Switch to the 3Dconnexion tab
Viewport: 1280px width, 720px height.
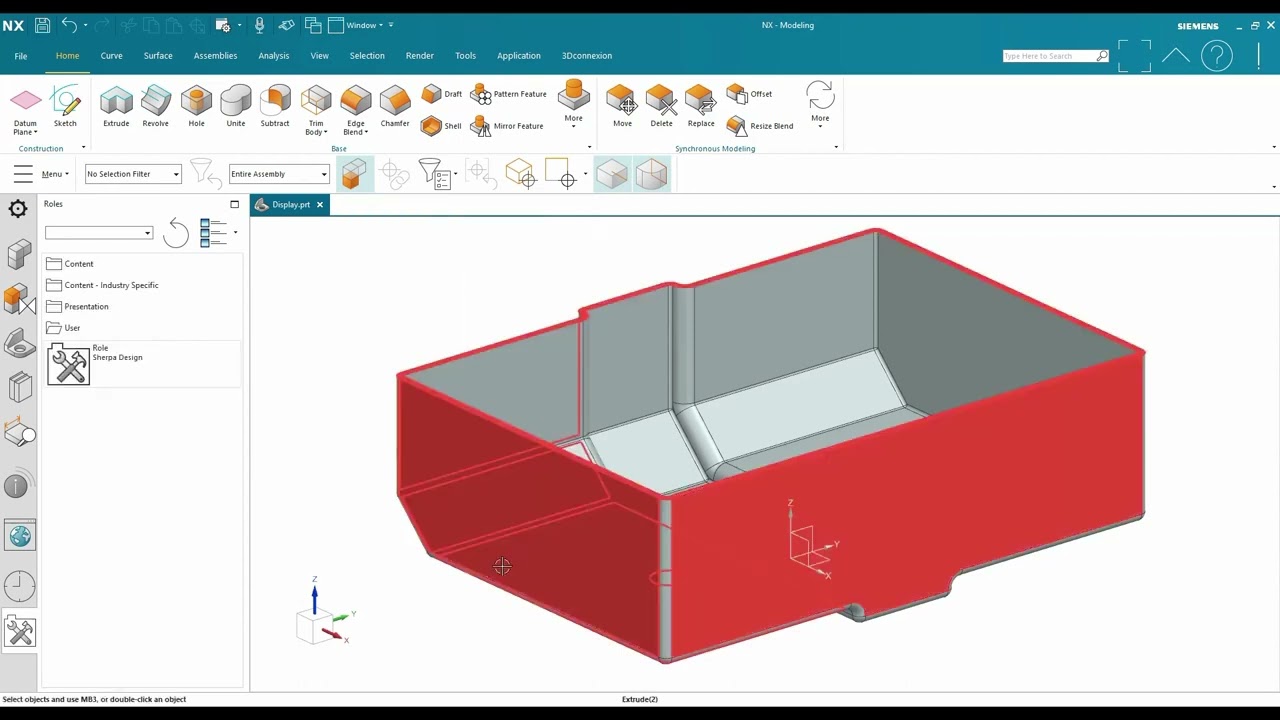[587, 56]
